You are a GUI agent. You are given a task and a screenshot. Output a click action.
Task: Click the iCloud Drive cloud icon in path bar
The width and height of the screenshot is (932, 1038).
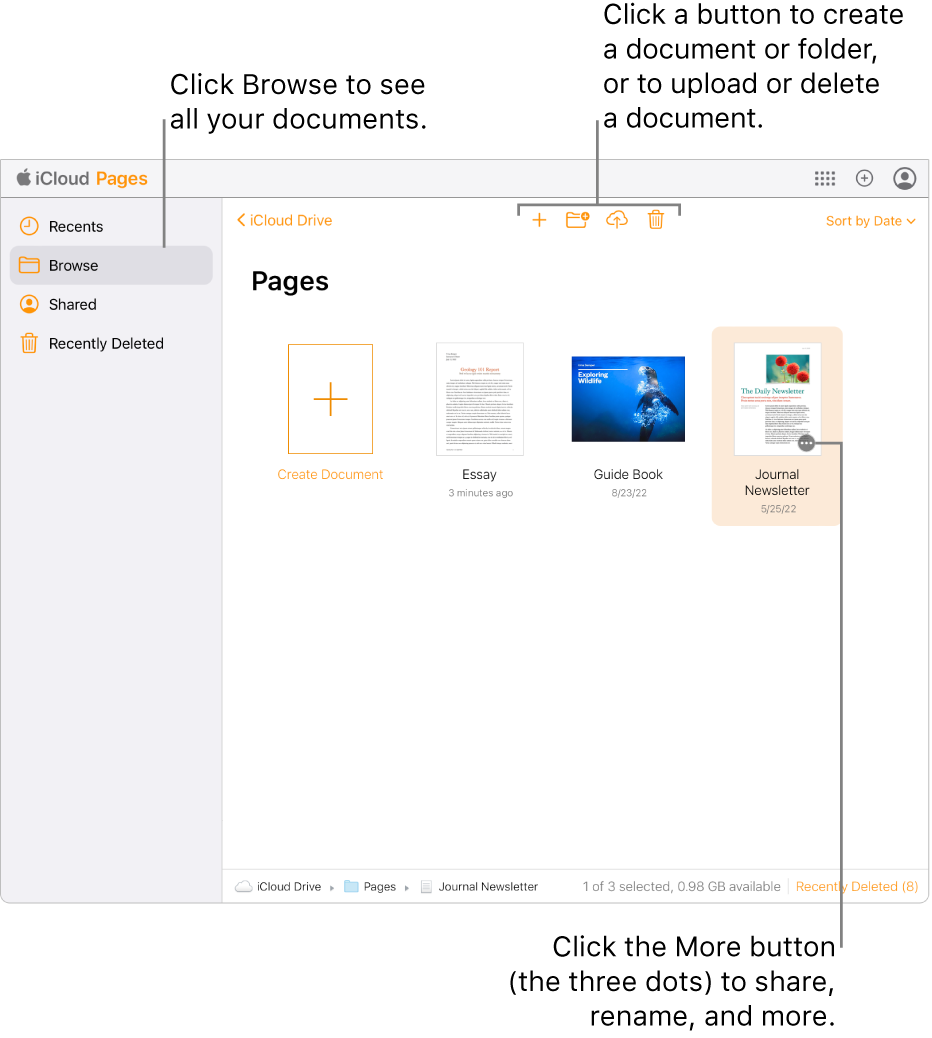[x=244, y=886]
